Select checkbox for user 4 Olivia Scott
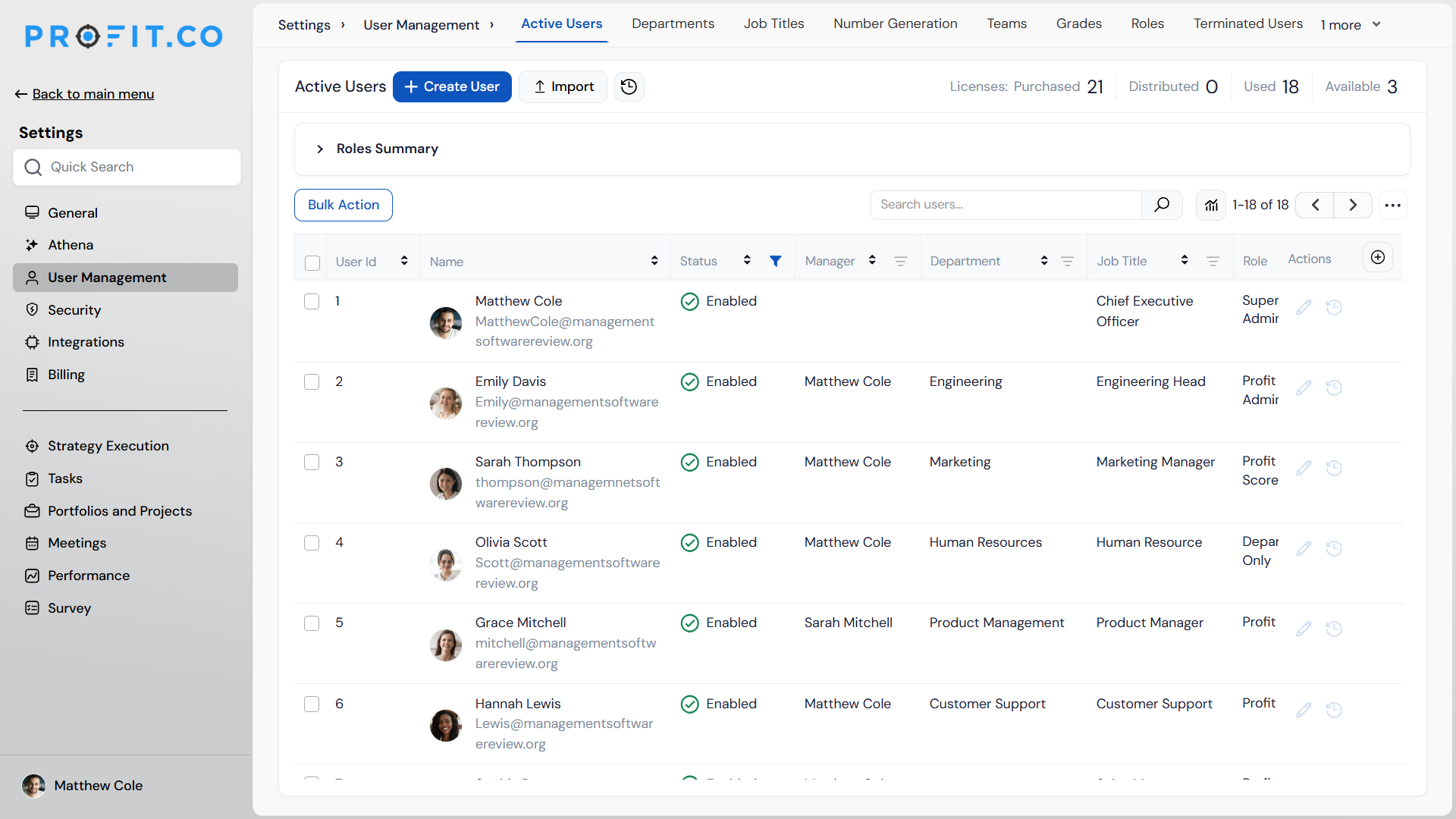 (312, 542)
